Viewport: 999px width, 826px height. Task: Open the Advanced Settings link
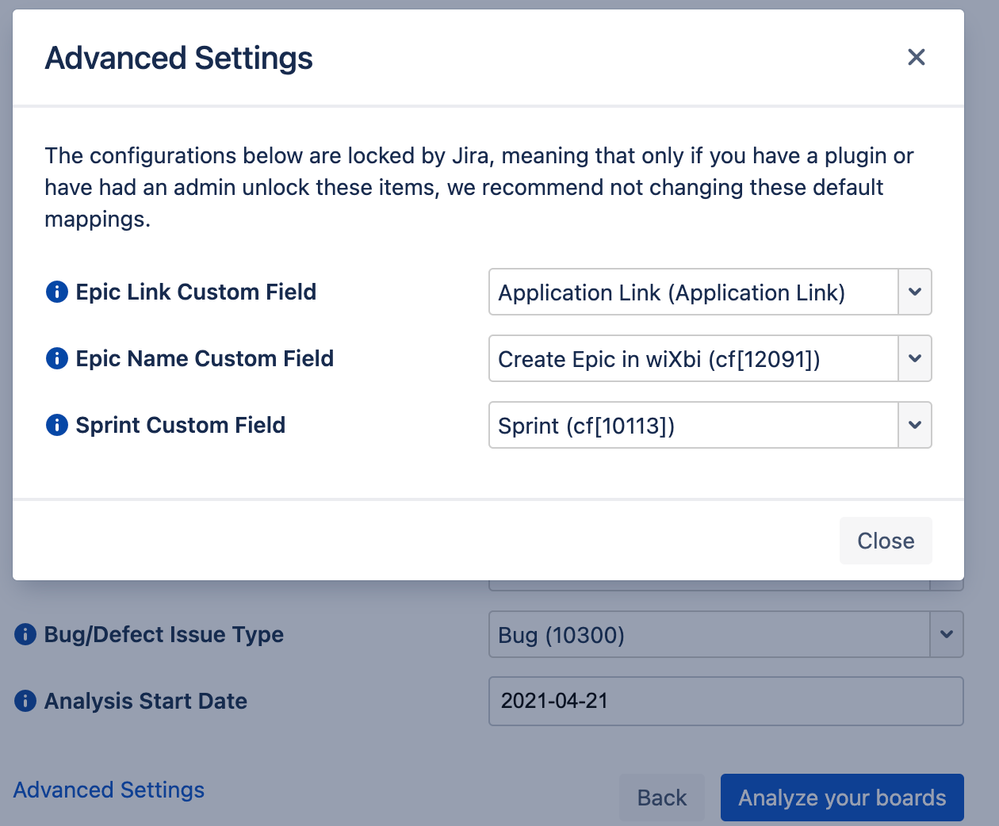pos(109,790)
